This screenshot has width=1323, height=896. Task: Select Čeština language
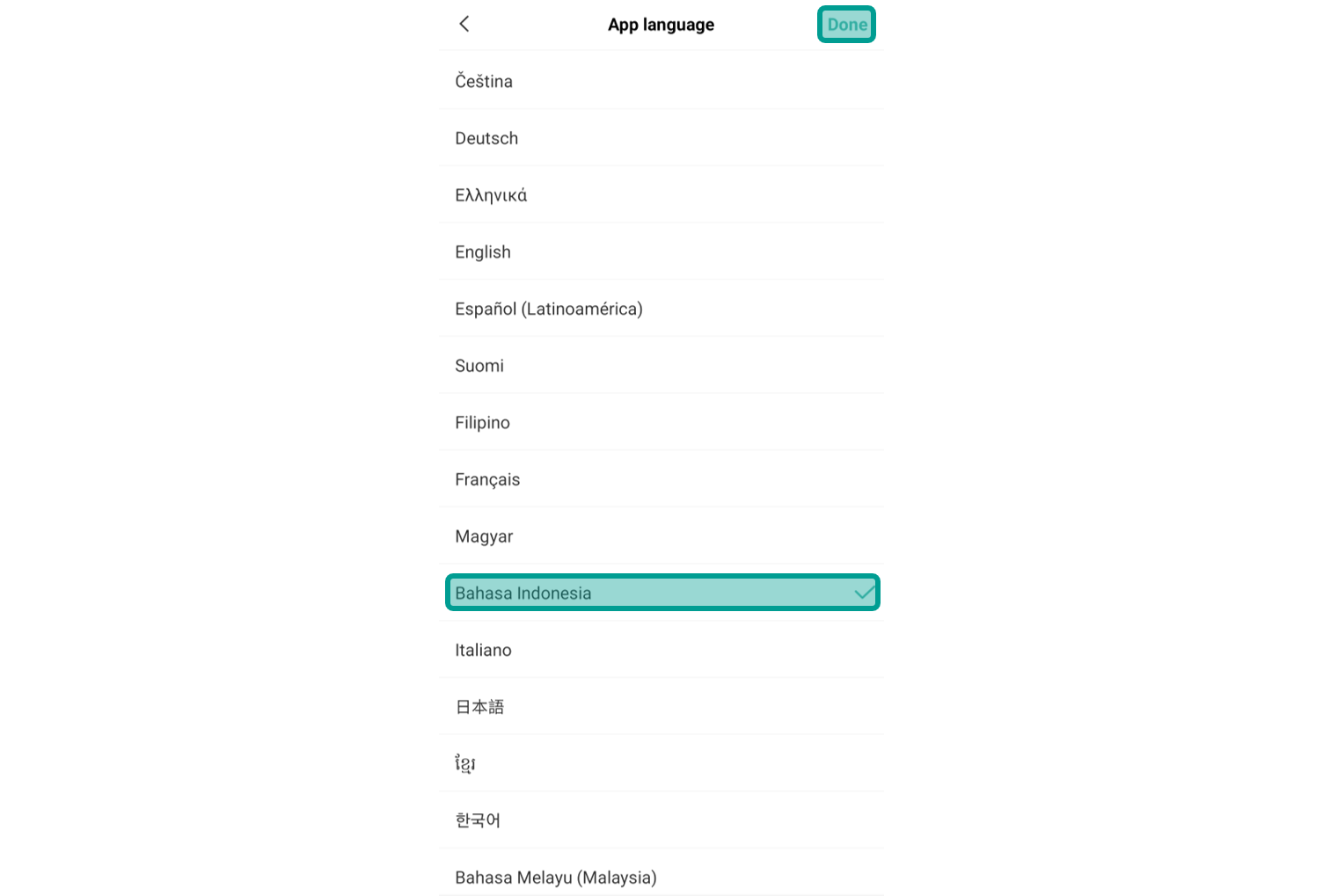(x=661, y=81)
